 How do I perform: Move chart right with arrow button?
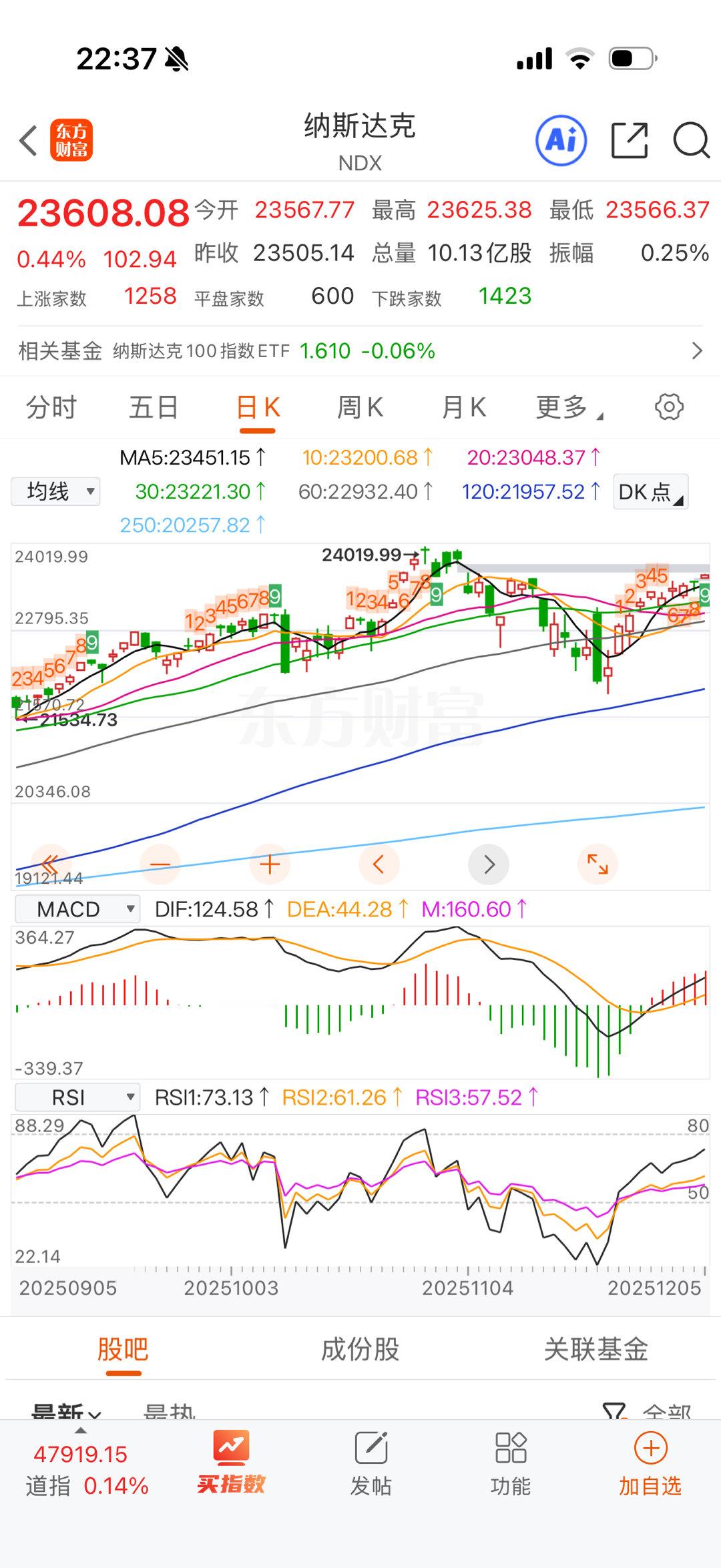click(489, 864)
